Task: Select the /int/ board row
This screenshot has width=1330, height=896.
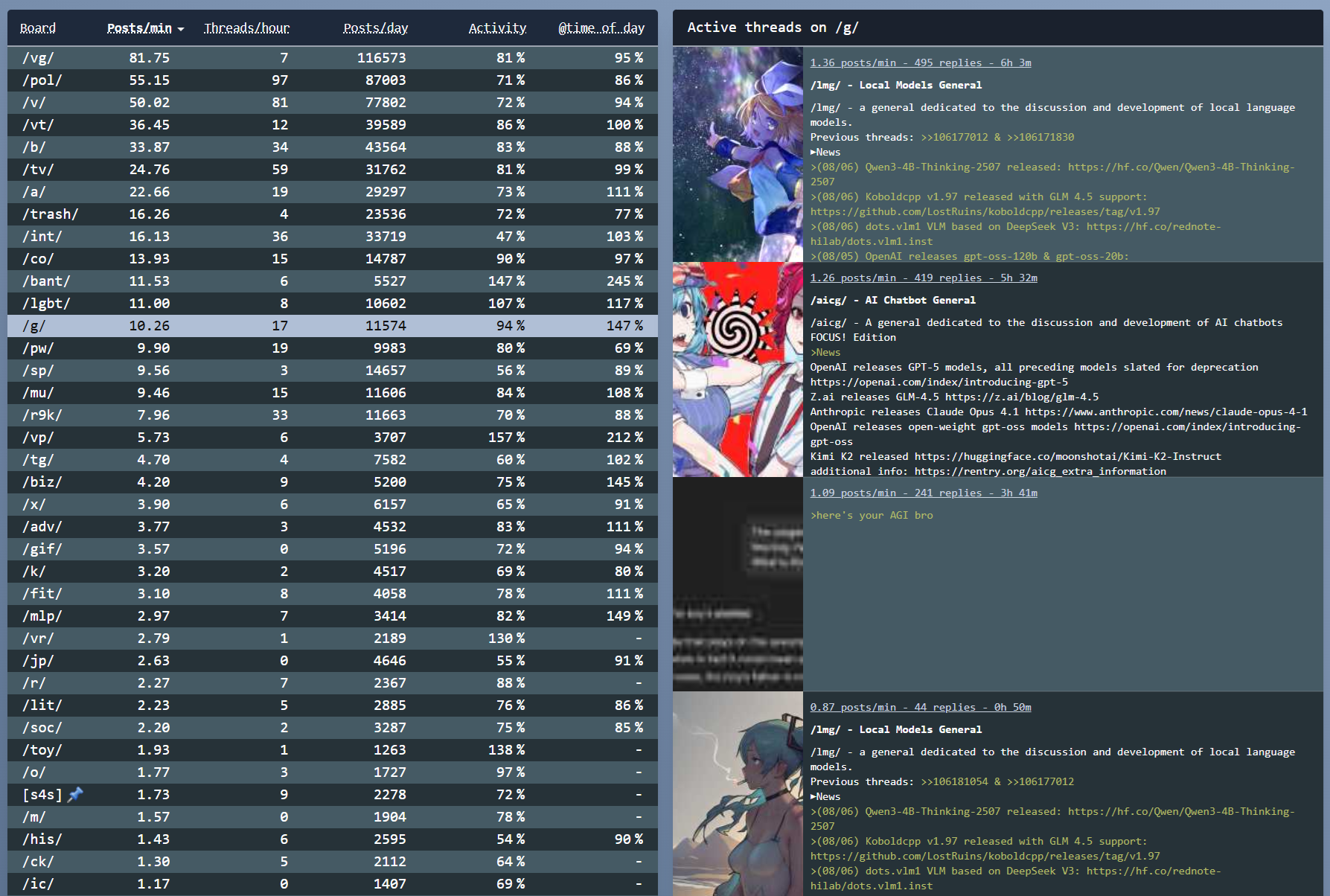Action: [x=333, y=237]
